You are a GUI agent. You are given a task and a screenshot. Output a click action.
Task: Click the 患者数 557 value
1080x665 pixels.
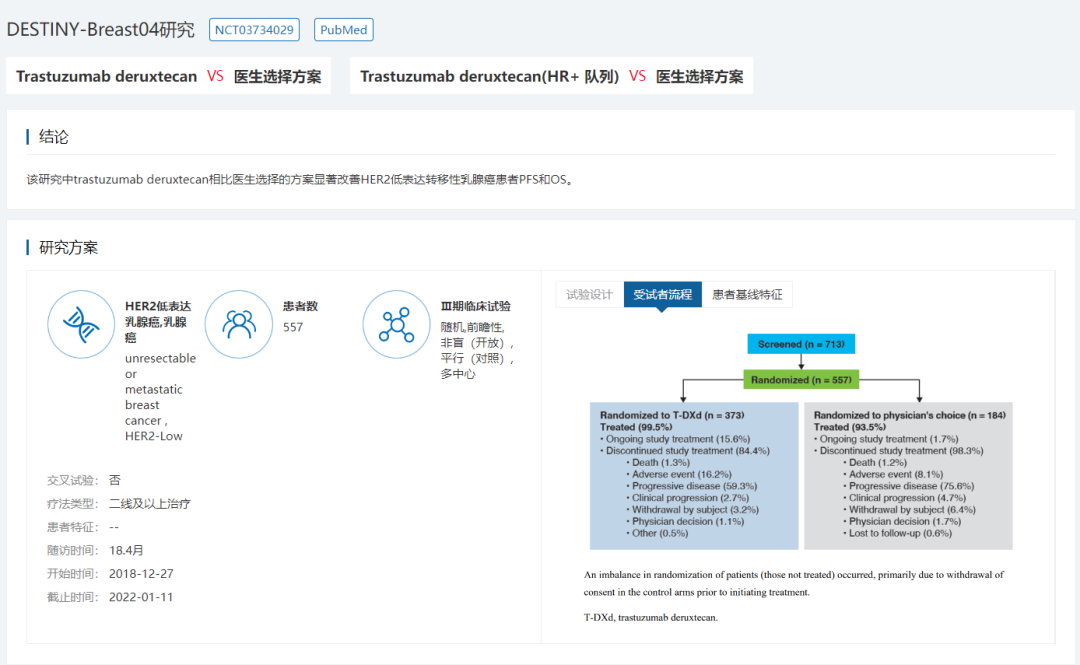tap(293, 327)
